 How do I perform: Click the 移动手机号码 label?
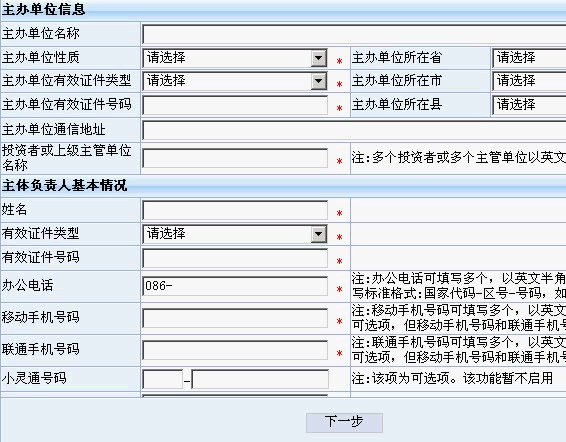(40, 317)
